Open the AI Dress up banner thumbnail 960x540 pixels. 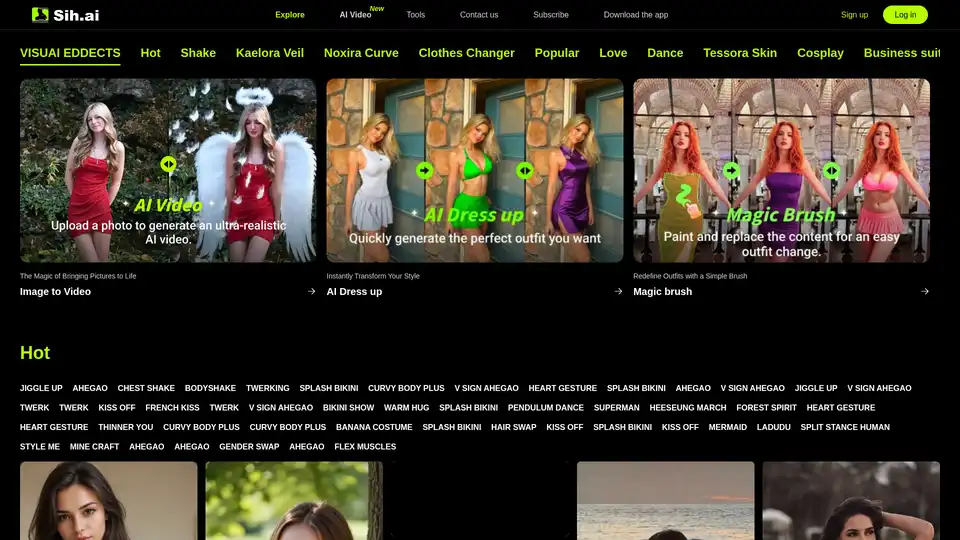coord(474,170)
